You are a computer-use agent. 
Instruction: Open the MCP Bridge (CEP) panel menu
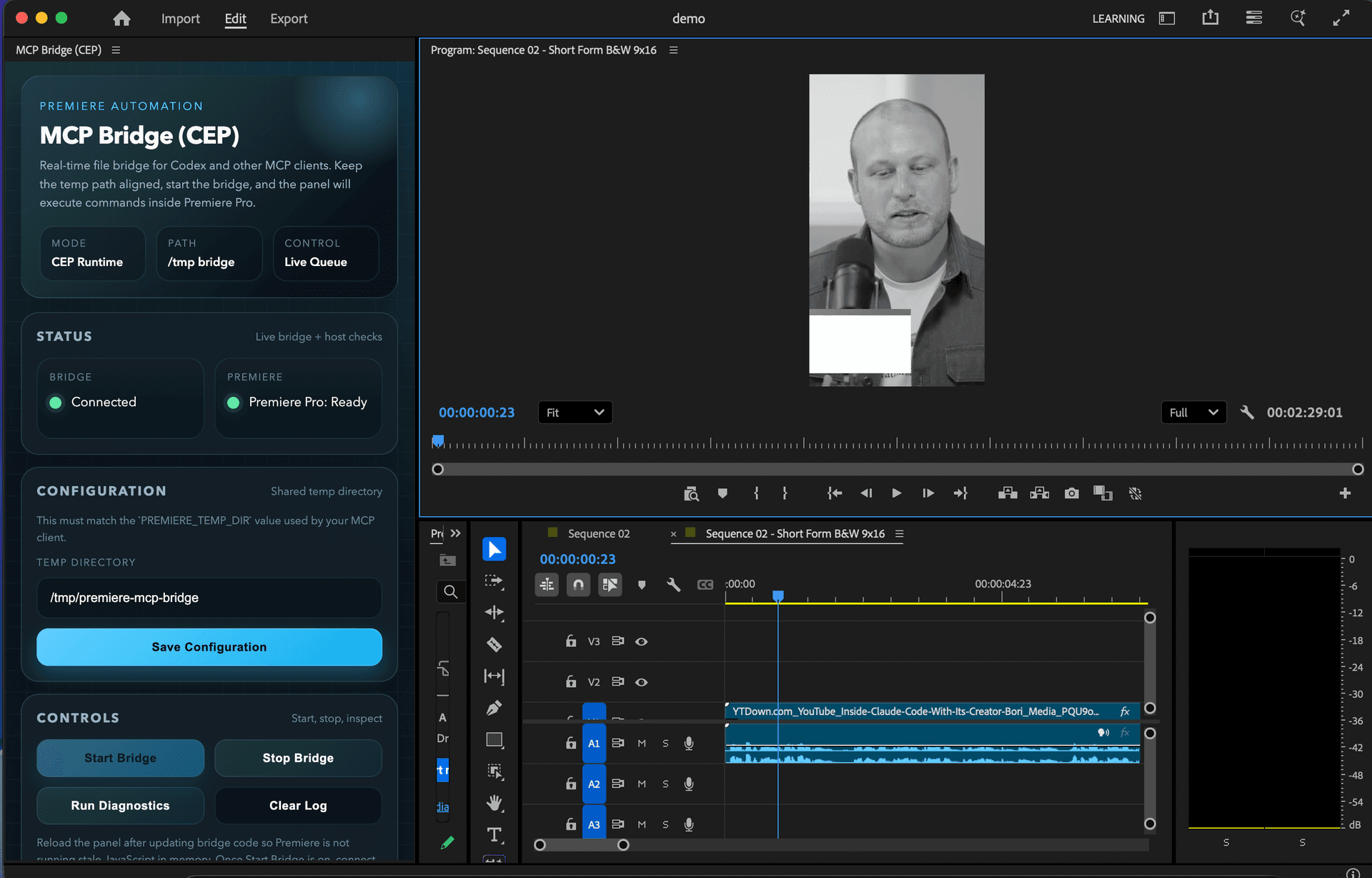pos(116,50)
